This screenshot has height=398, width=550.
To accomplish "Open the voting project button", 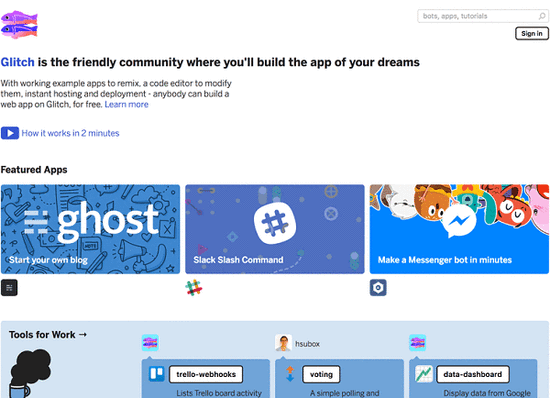I will [x=321, y=375].
